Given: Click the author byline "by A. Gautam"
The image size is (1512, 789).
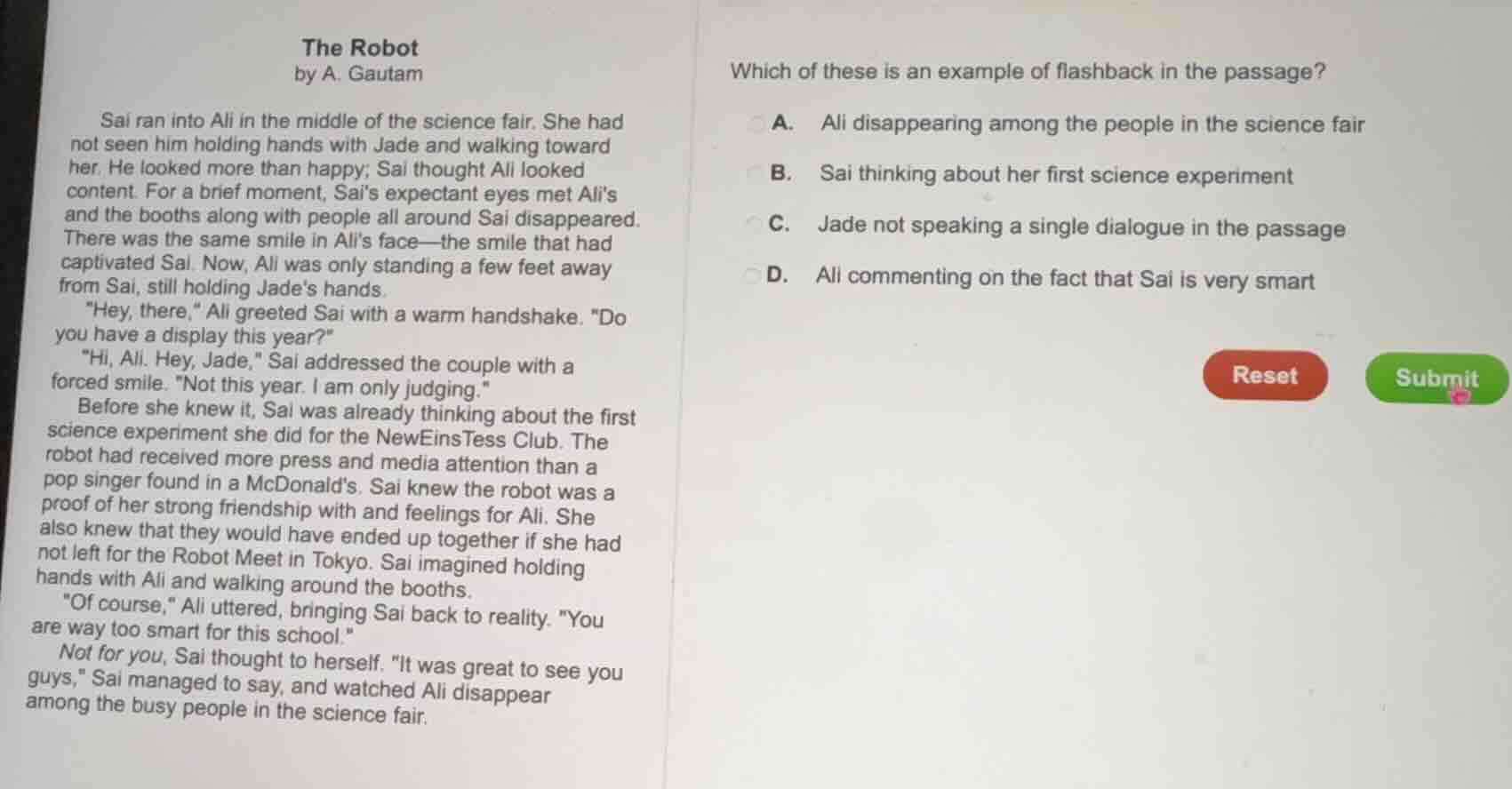Looking at the screenshot, I should pyautogui.click(x=358, y=74).
